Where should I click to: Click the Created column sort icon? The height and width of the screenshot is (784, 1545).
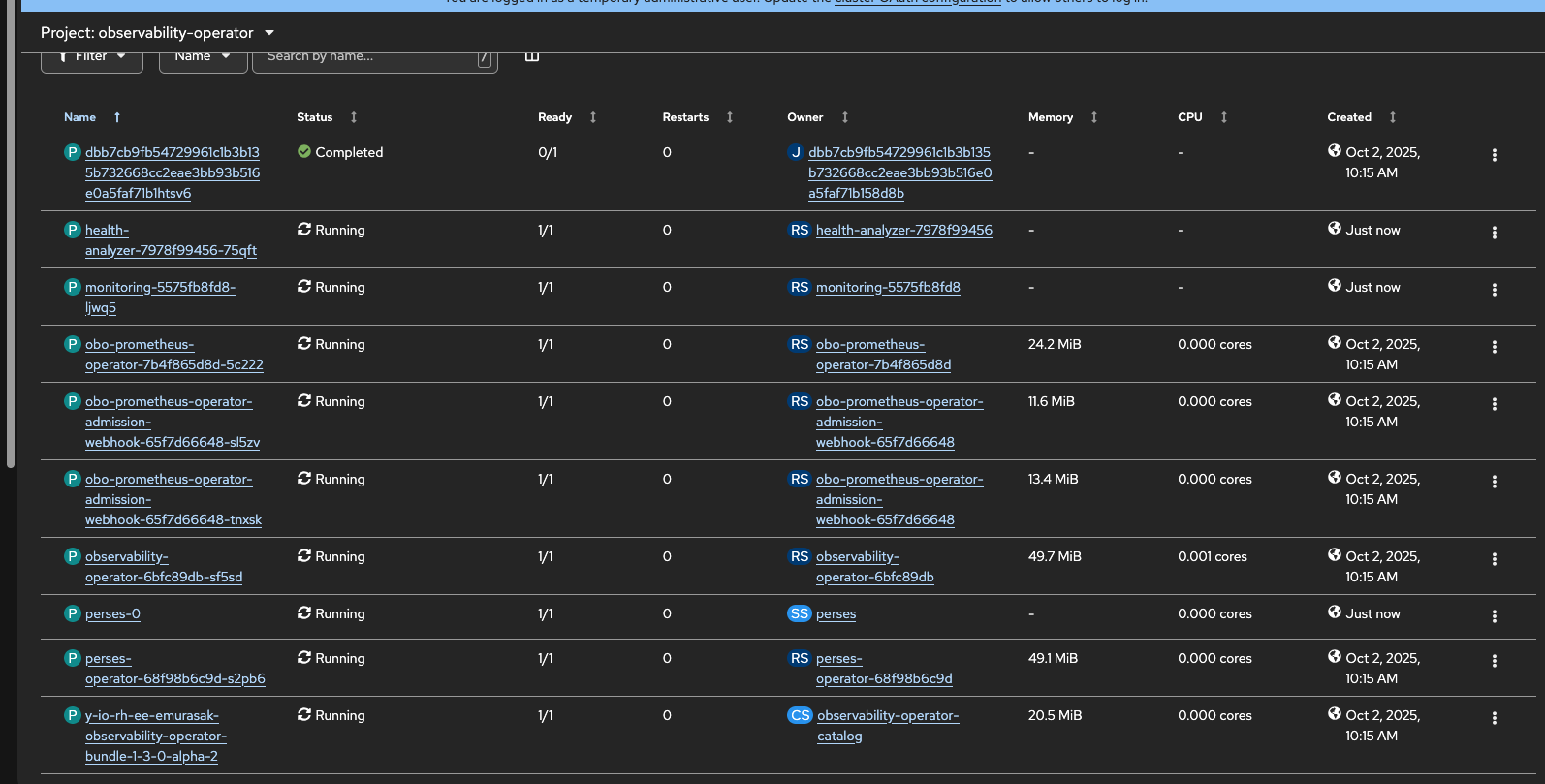[x=1393, y=117]
